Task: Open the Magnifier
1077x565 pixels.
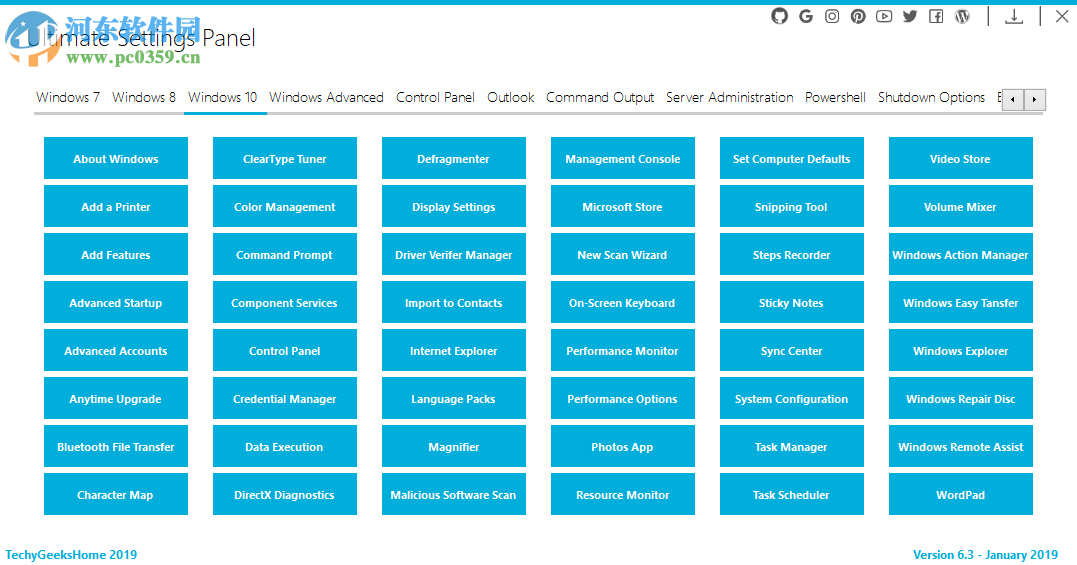Action: click(453, 446)
